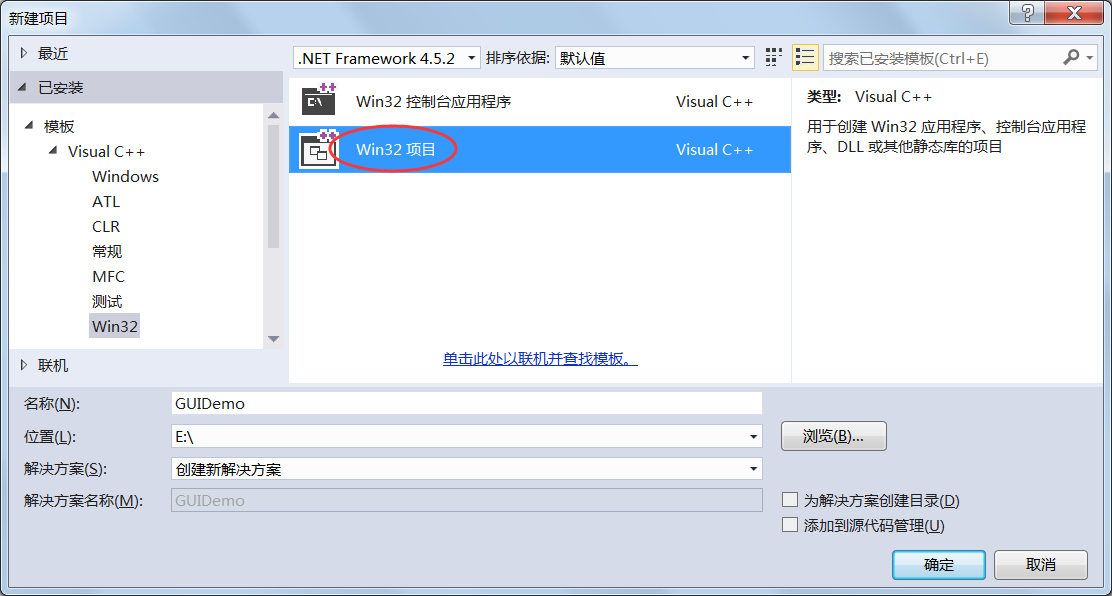The height and width of the screenshot is (596, 1112).
Task: Enable 为解决方案创建目录 checkbox
Action: (790, 500)
